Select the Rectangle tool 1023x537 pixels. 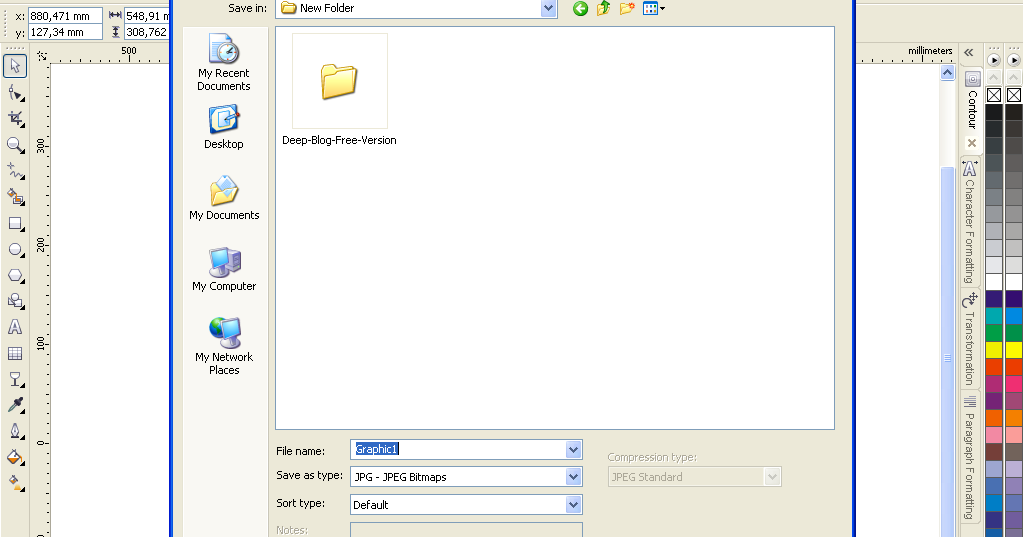coord(15,223)
